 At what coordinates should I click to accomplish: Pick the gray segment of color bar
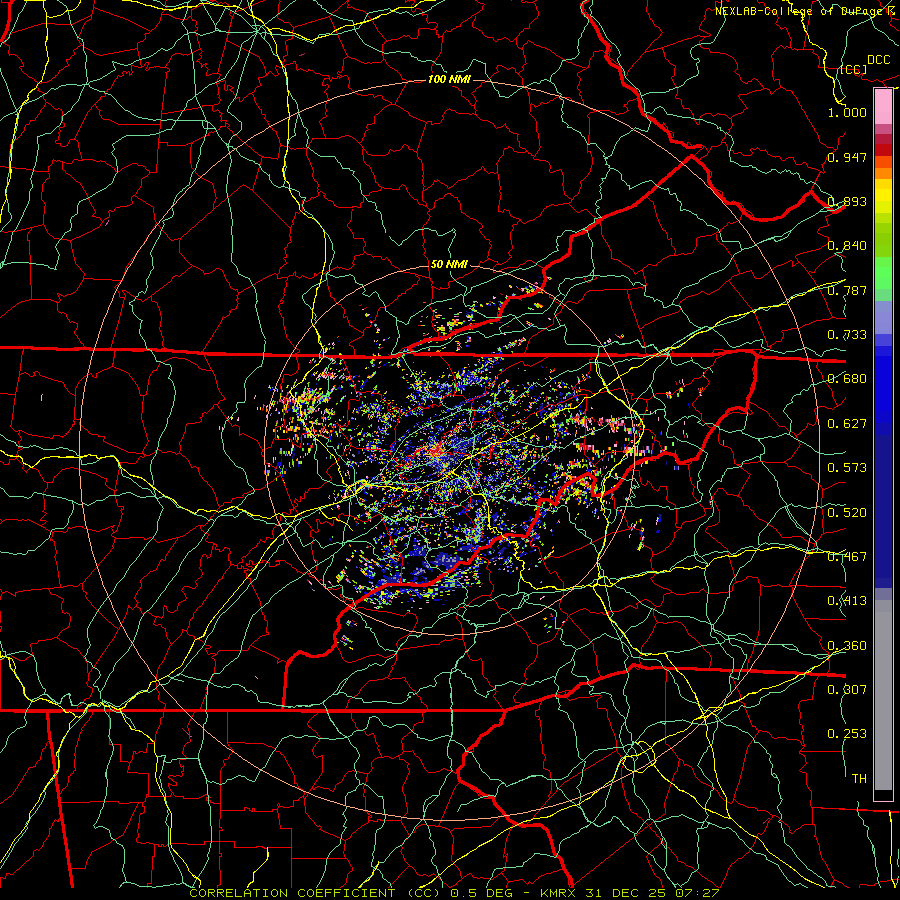tap(883, 695)
